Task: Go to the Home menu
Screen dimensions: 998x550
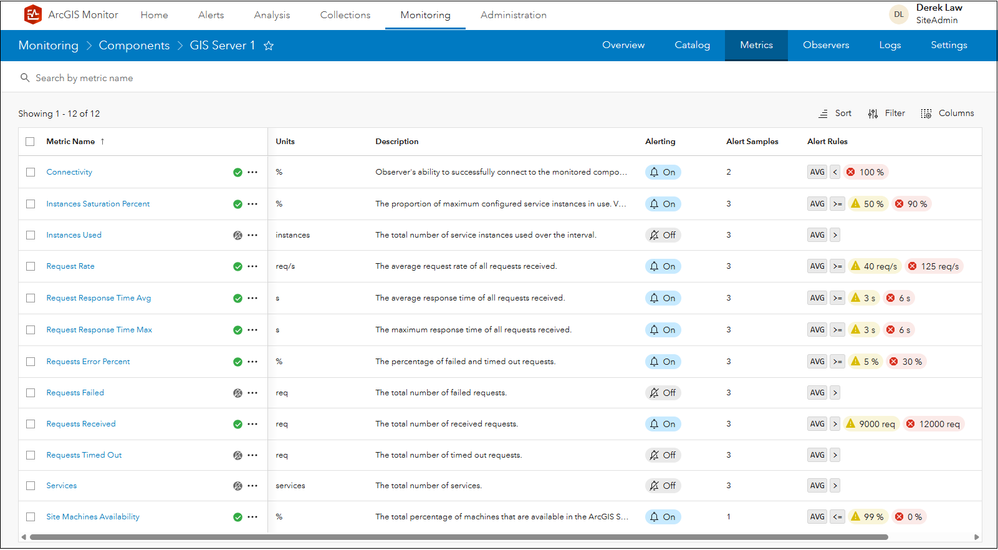Action: coord(154,15)
